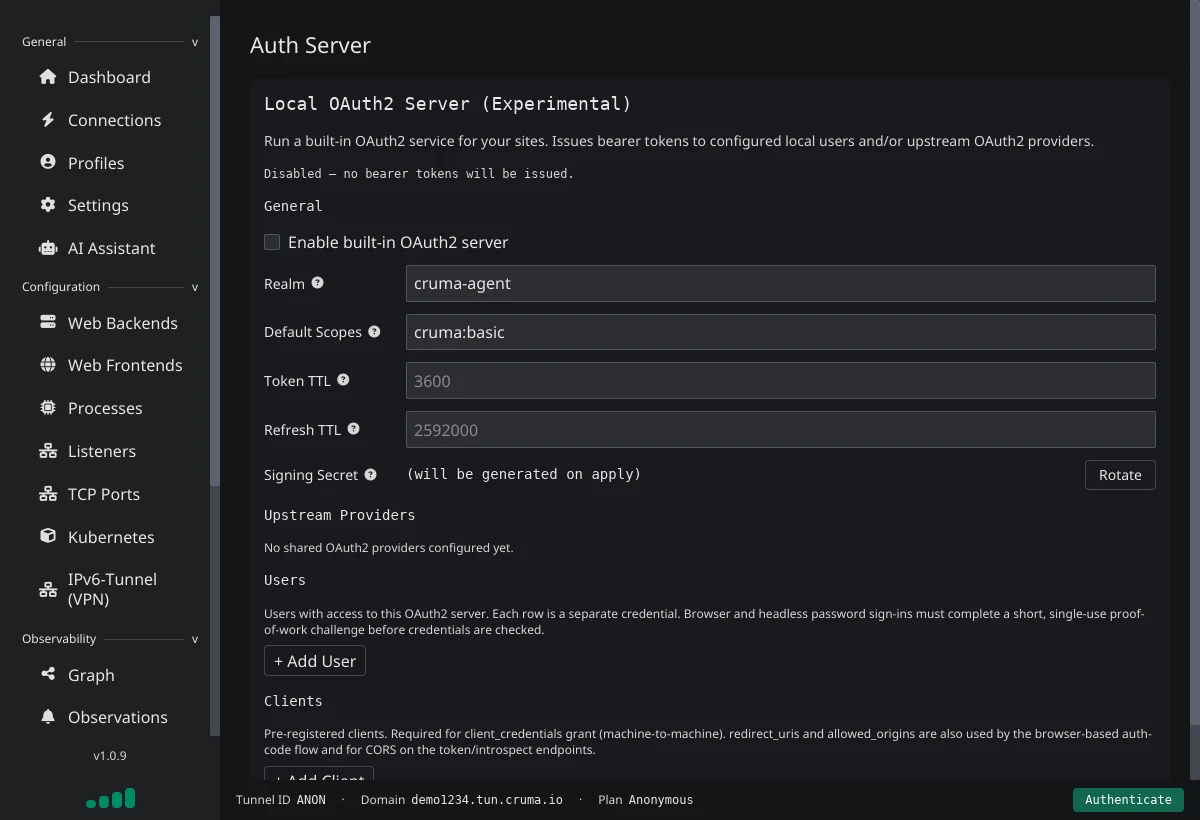Click the AI Assistant robot icon
Viewport: 1200px width, 820px height.
tap(48, 248)
